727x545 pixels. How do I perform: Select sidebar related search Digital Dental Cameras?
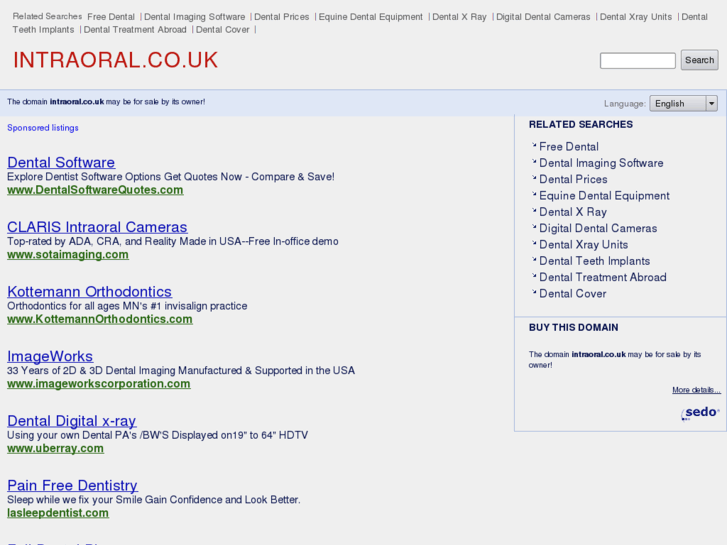coord(598,228)
